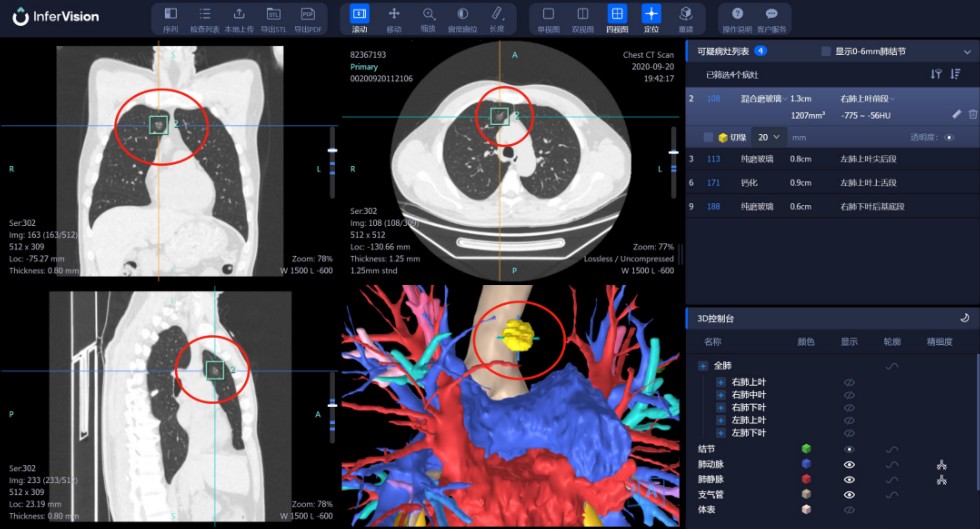Change 结节 green color swatch
Image resolution: width=980 pixels, height=529 pixels.
806,449
